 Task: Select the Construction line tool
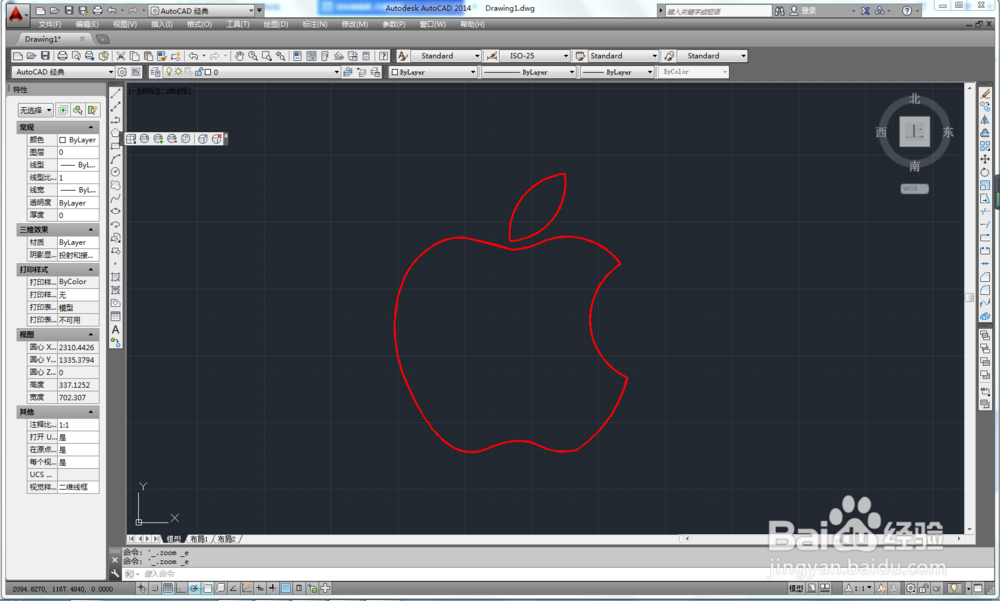115,107
